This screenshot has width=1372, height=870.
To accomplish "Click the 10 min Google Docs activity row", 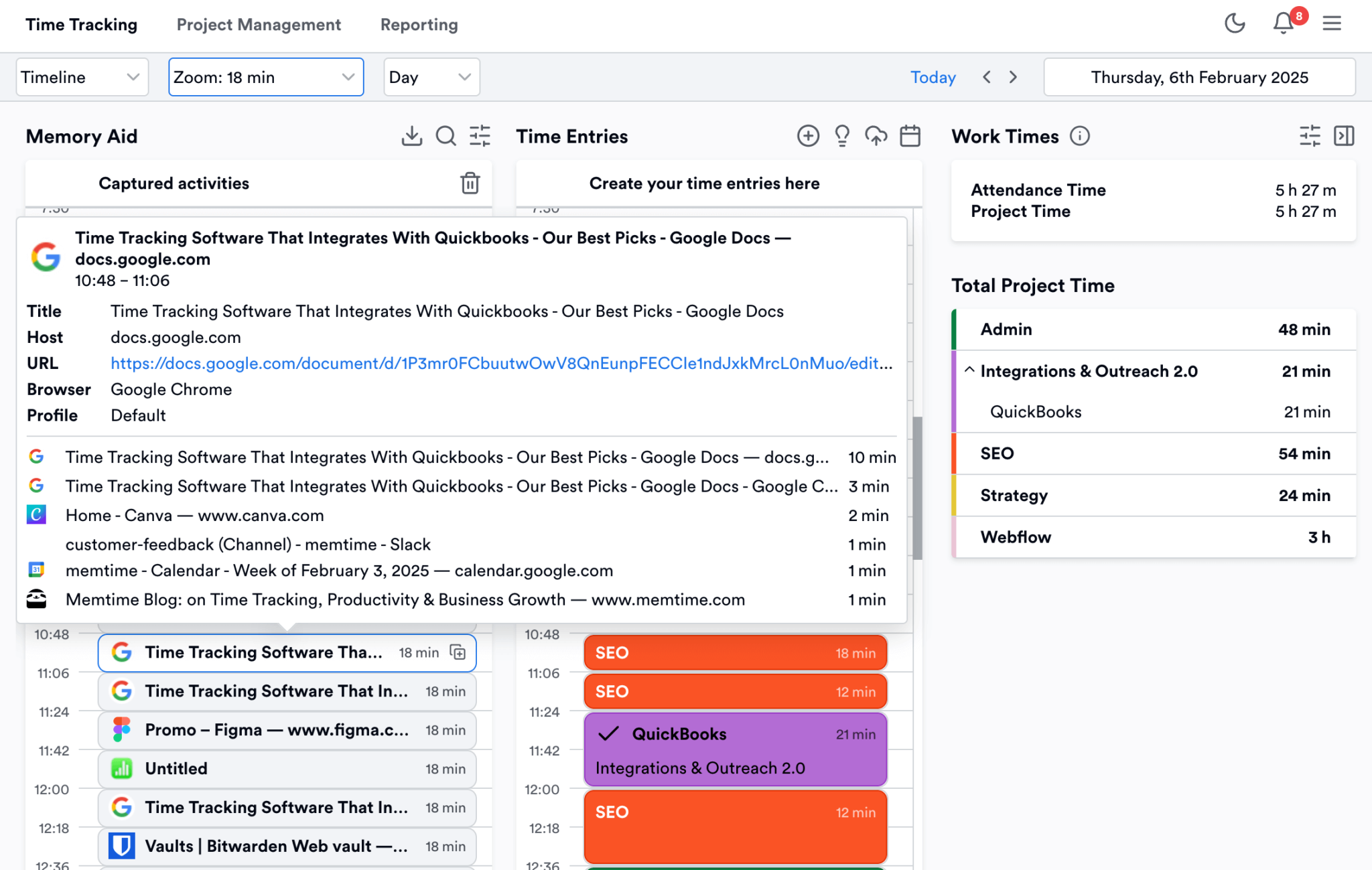I will point(461,457).
